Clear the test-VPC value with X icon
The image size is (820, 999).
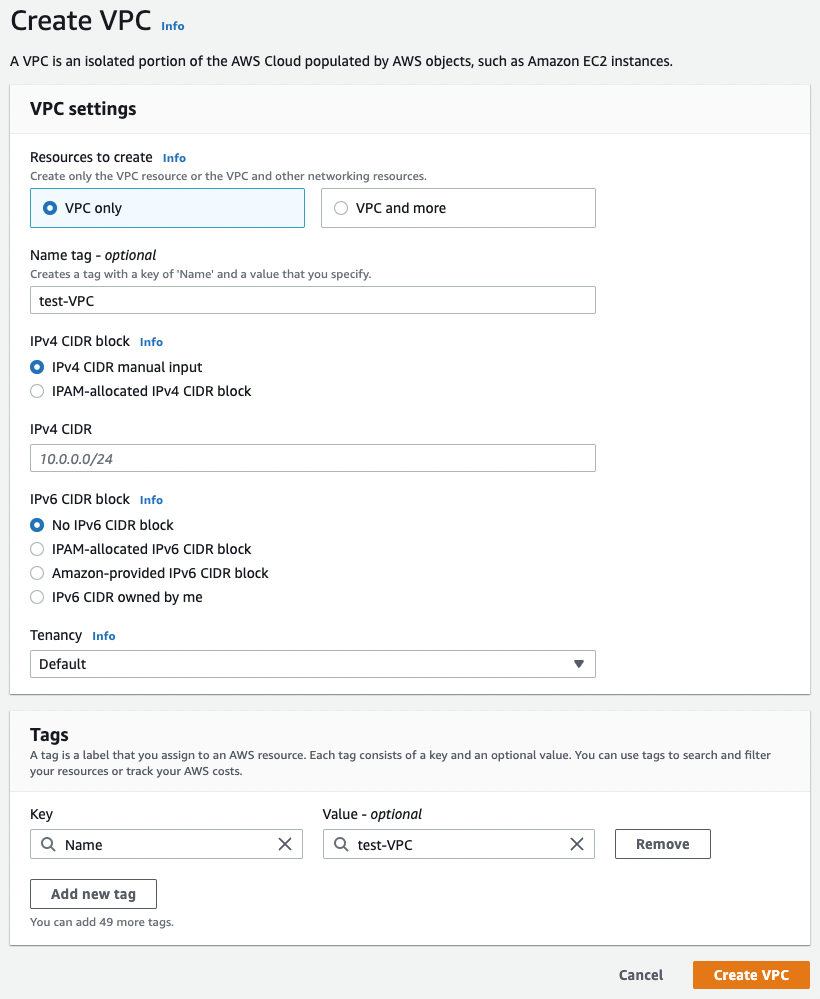click(x=577, y=844)
